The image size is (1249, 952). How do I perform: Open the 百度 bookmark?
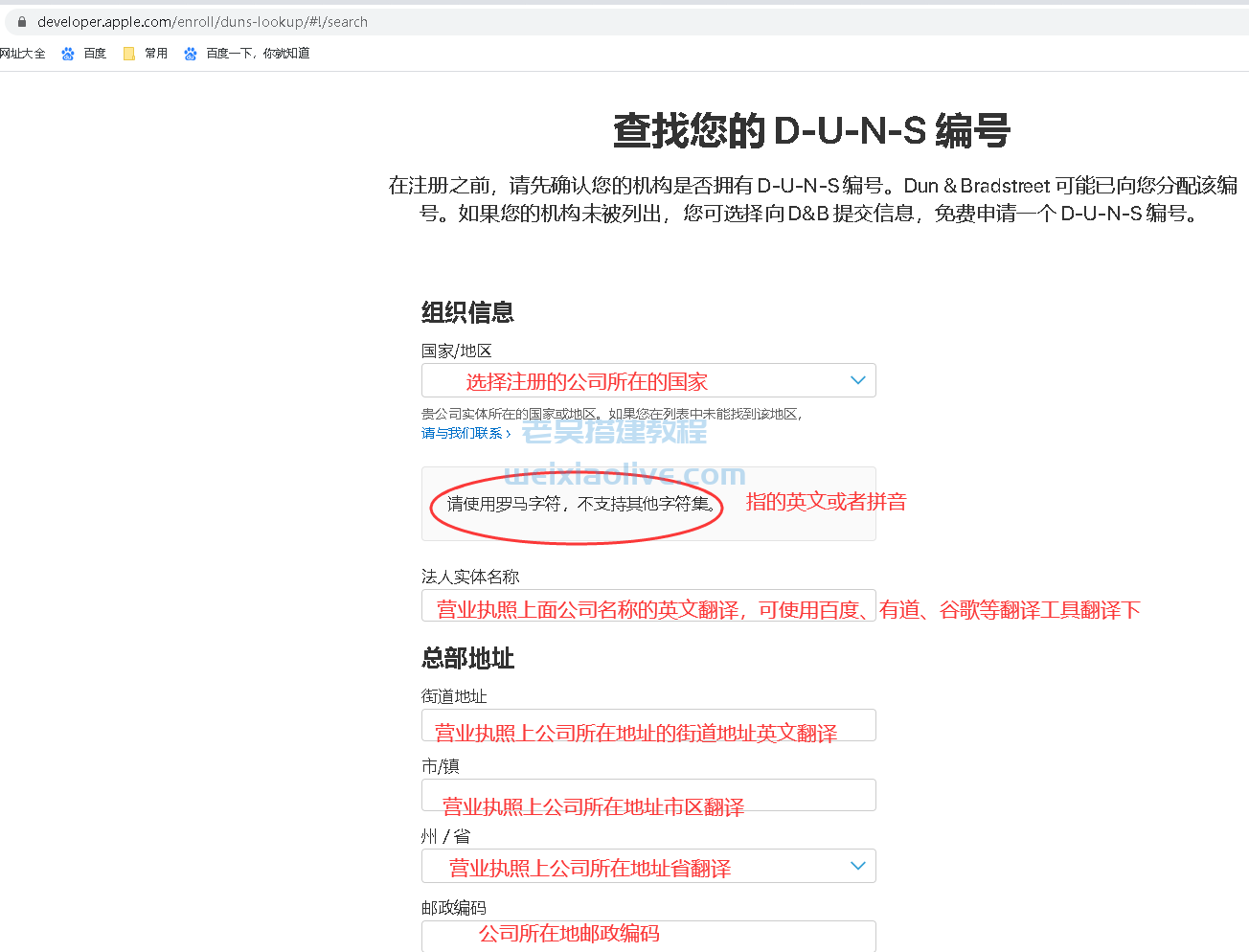click(x=95, y=53)
